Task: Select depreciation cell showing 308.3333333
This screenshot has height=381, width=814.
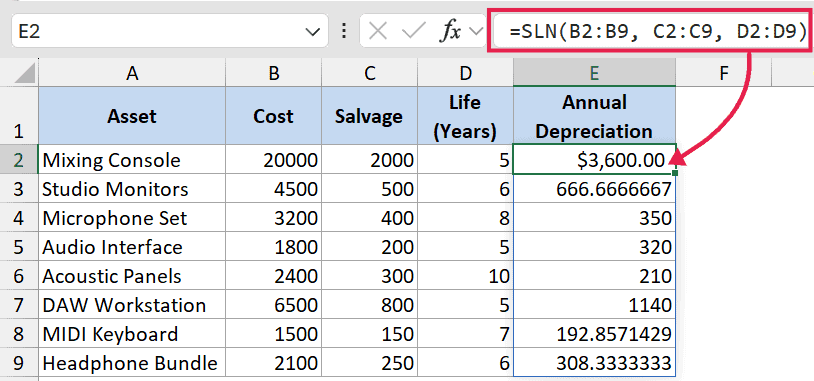Action: (594, 362)
